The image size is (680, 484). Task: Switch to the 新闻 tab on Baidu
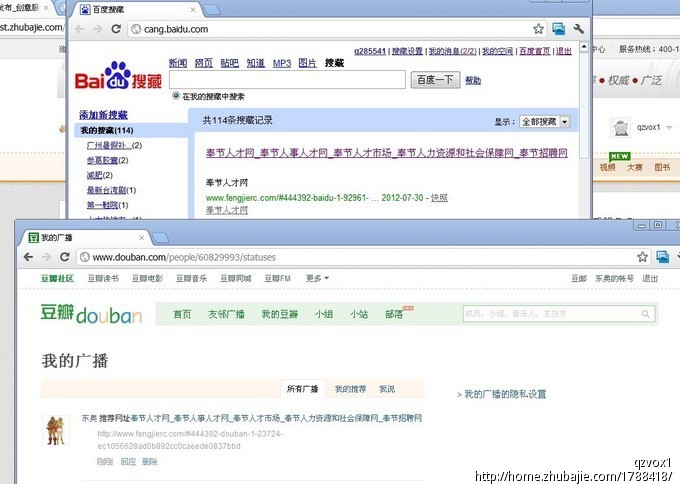tap(178, 63)
